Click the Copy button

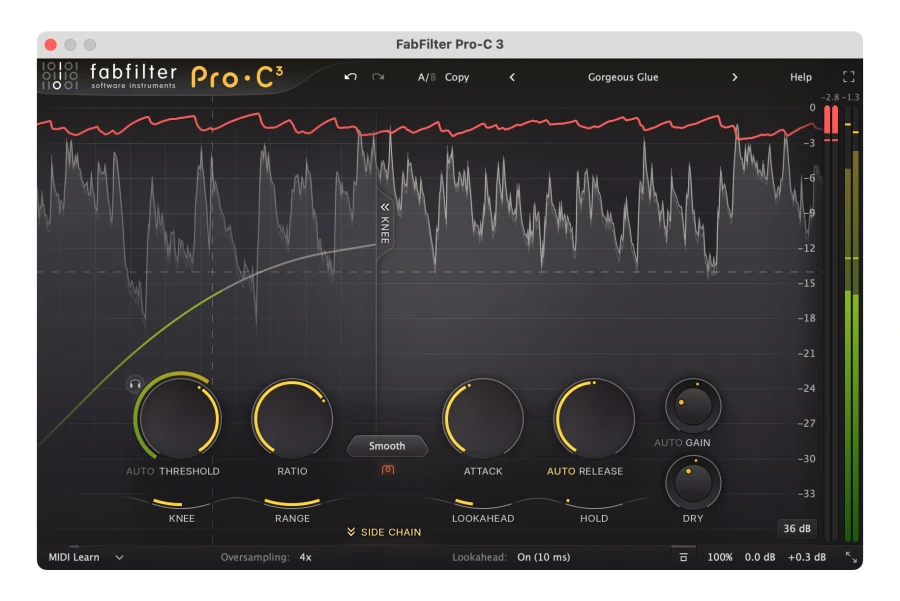tap(457, 77)
